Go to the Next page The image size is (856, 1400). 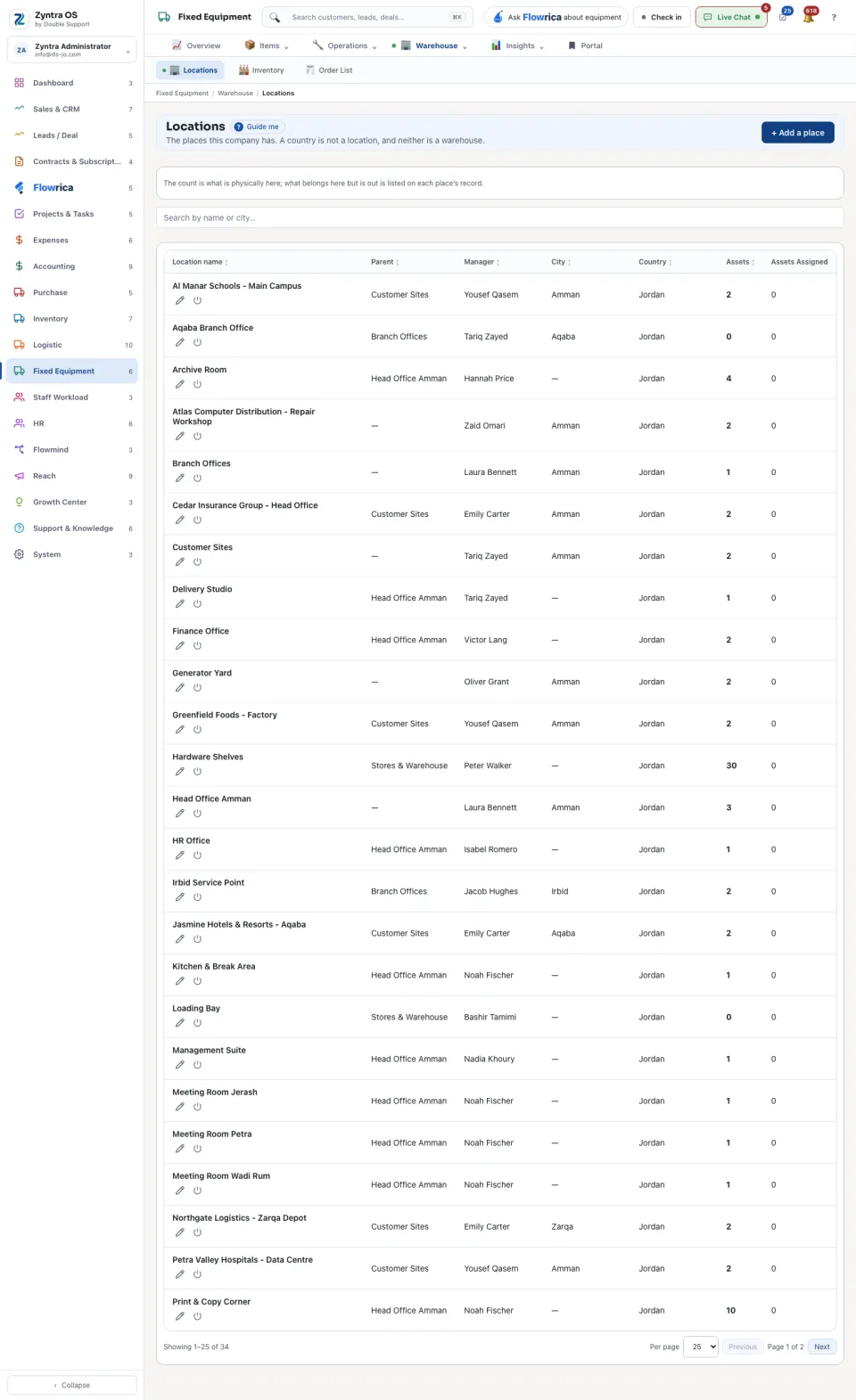click(x=822, y=1347)
